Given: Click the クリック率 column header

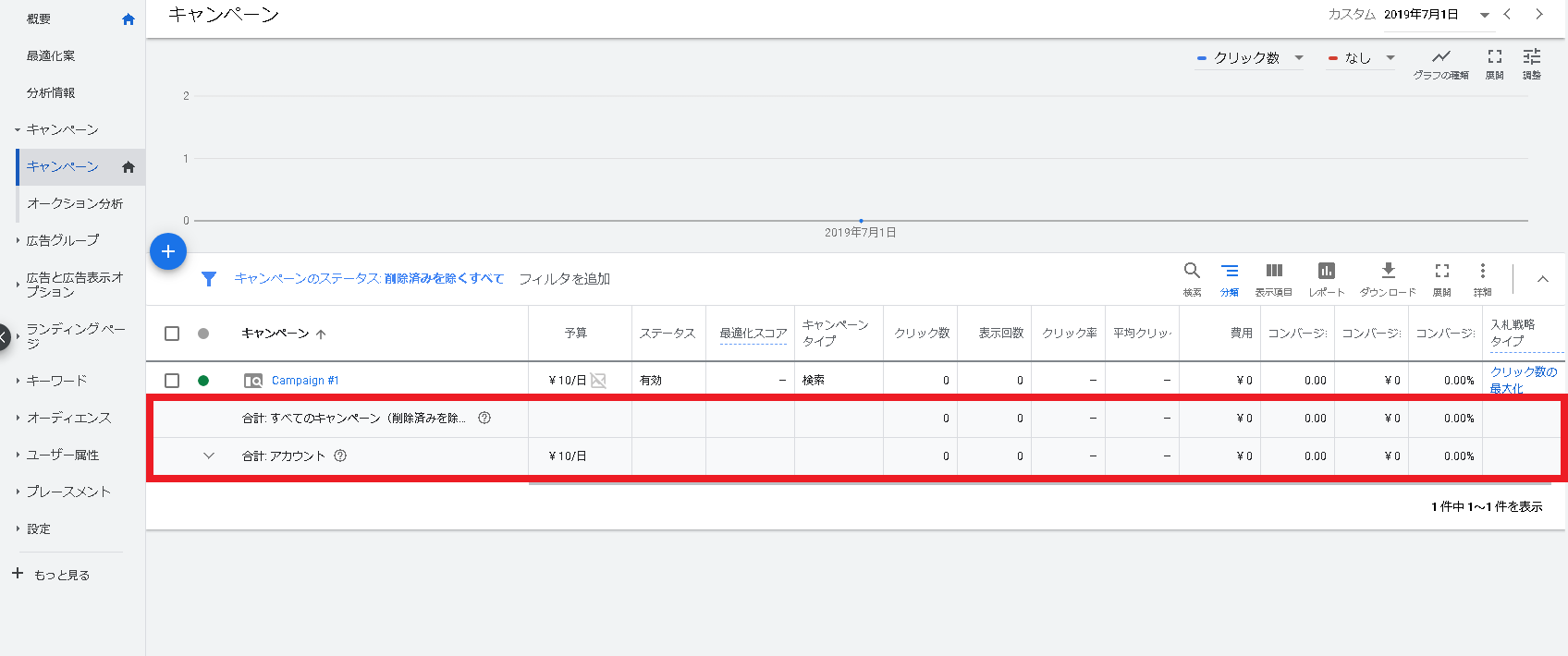Looking at the screenshot, I should [x=1070, y=334].
